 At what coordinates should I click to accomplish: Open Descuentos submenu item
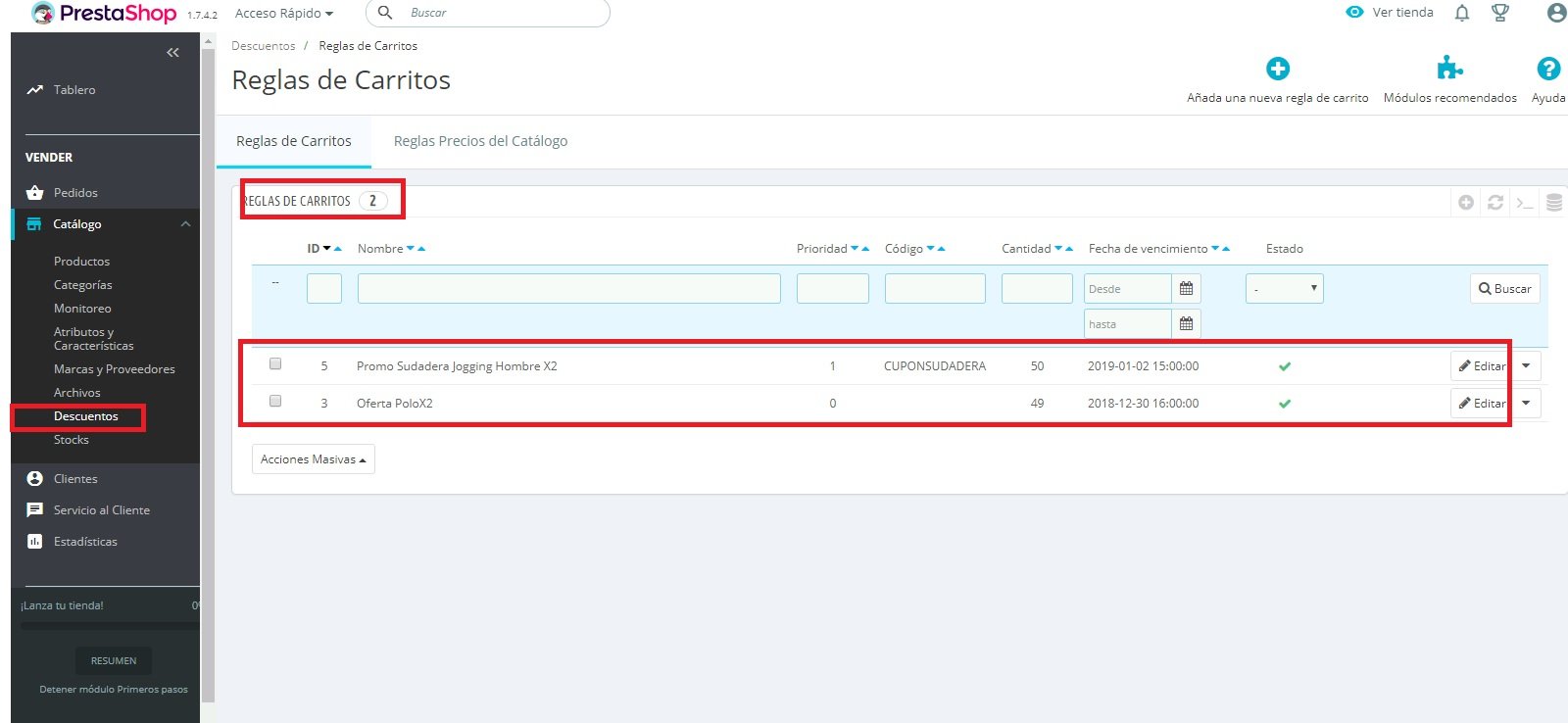85,416
